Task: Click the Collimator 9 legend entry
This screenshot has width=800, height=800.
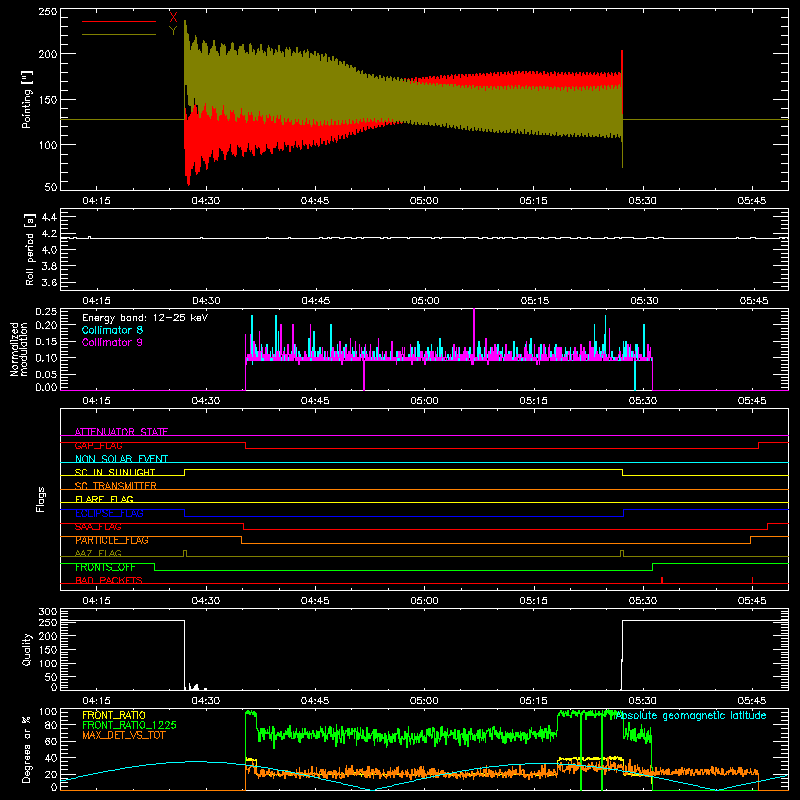Action: (x=112, y=342)
